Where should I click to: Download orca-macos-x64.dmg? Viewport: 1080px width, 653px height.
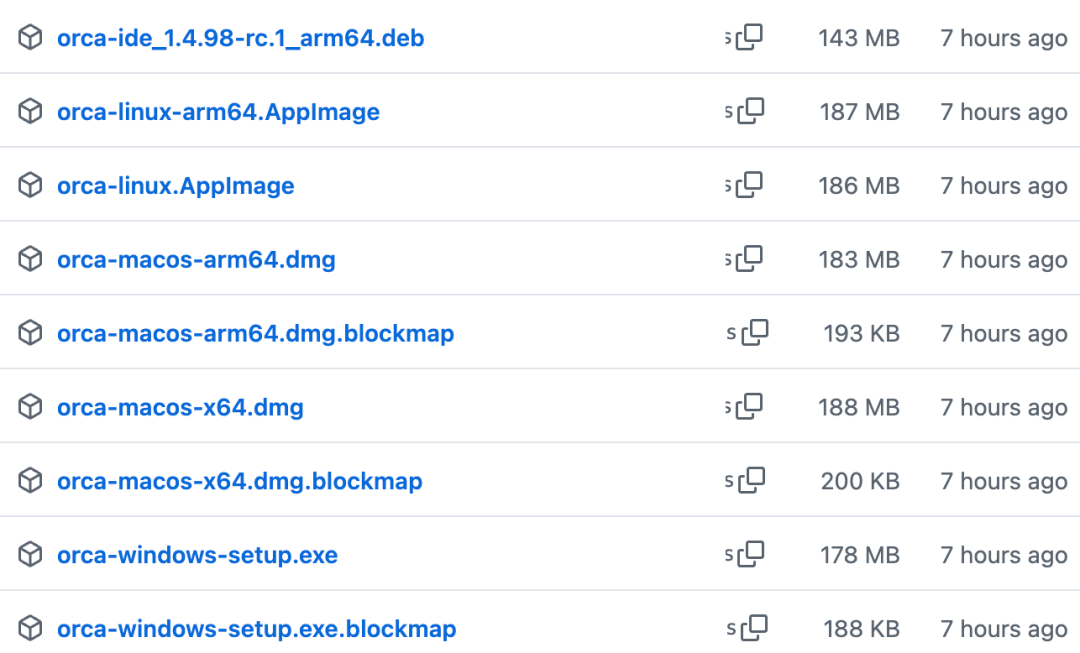click(180, 407)
